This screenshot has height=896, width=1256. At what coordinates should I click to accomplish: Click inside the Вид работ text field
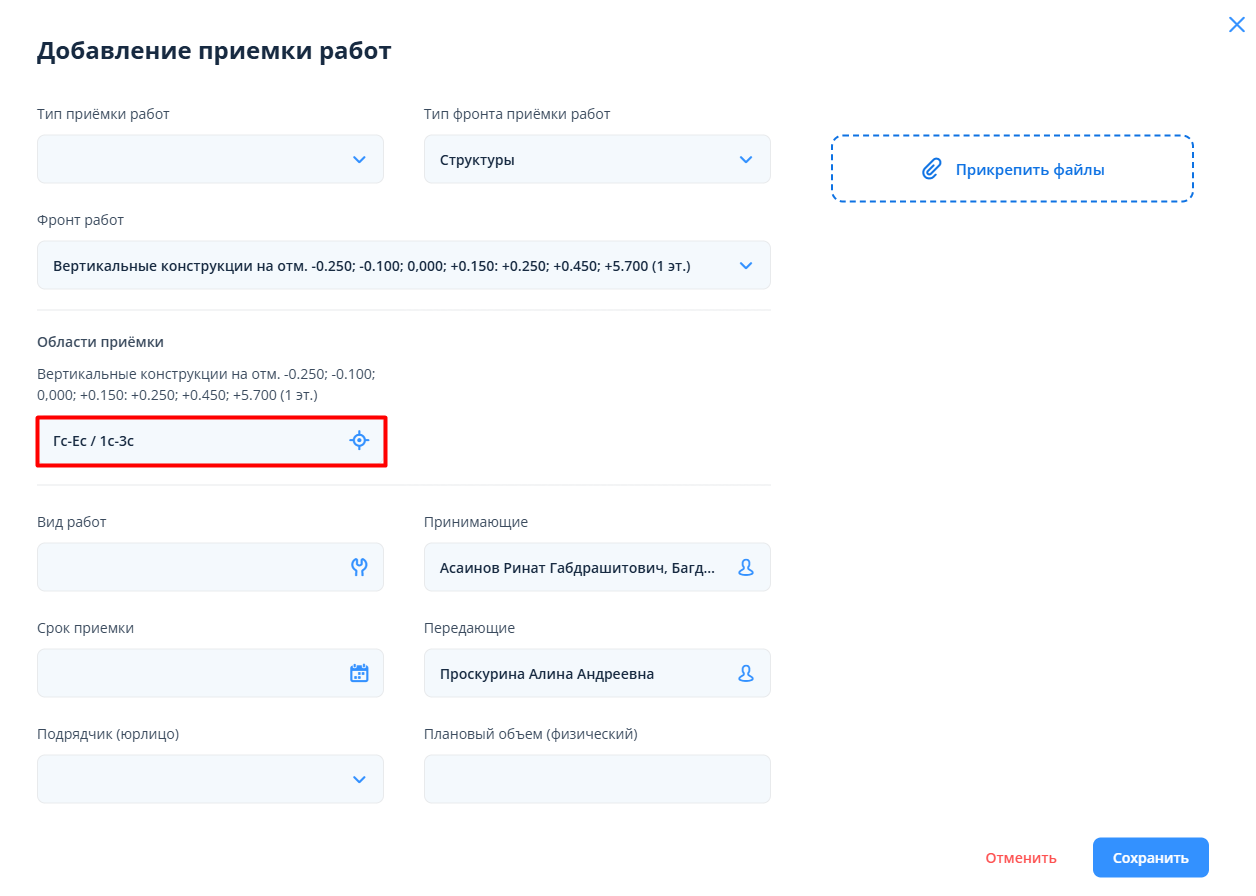(190, 567)
